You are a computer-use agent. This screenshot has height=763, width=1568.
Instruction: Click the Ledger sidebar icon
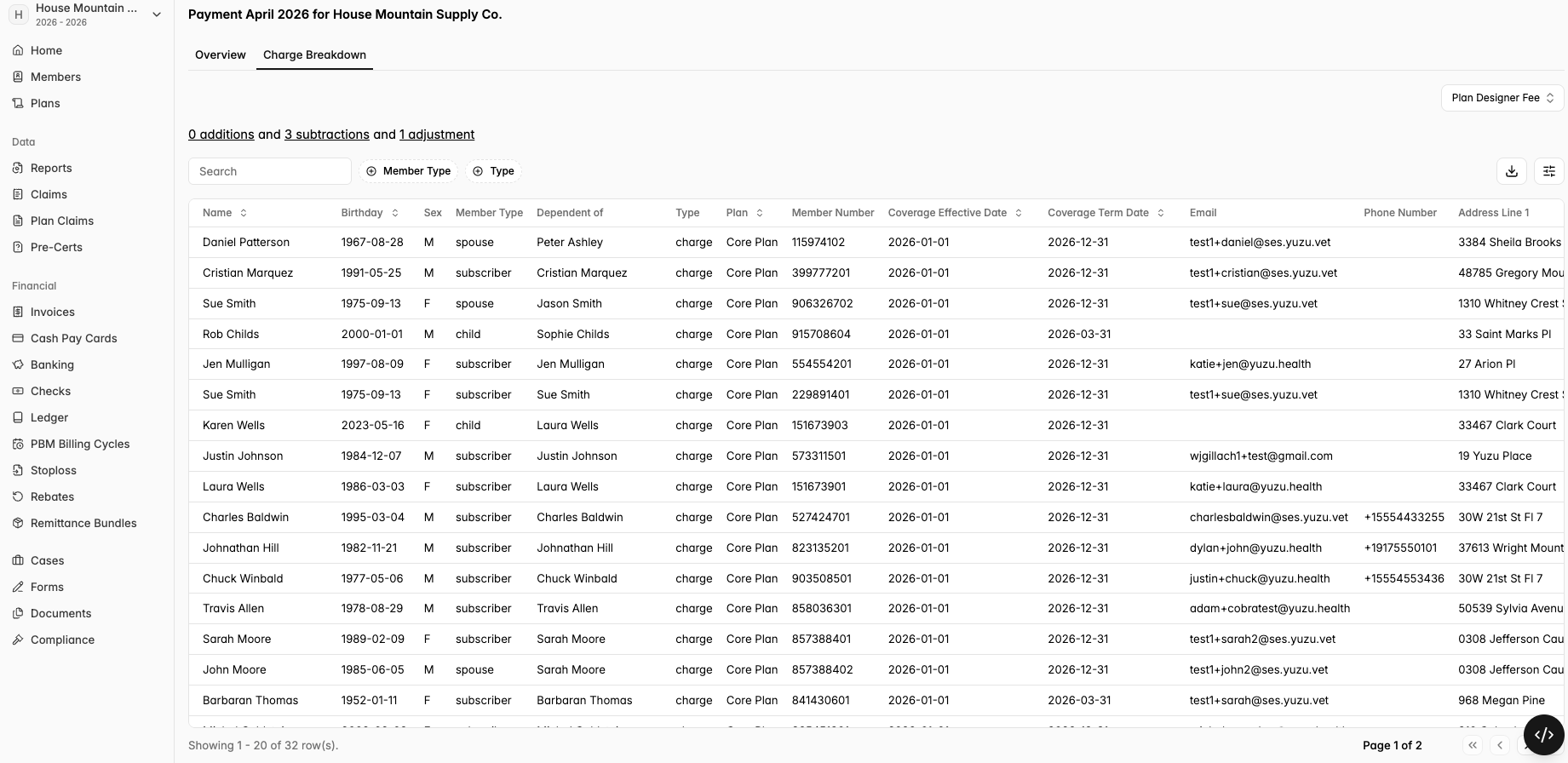click(18, 417)
